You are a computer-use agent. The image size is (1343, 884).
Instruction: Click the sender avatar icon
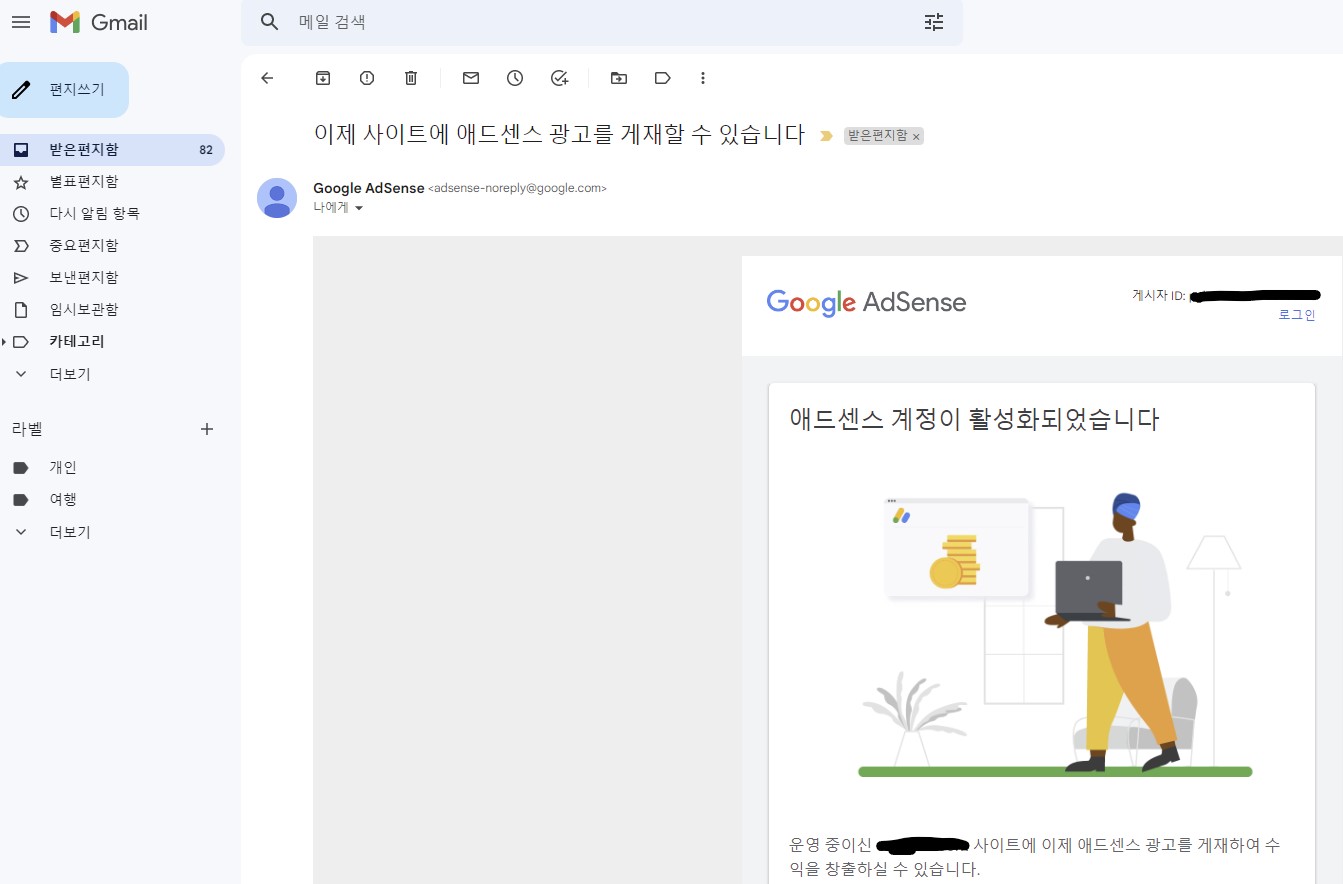pos(277,198)
